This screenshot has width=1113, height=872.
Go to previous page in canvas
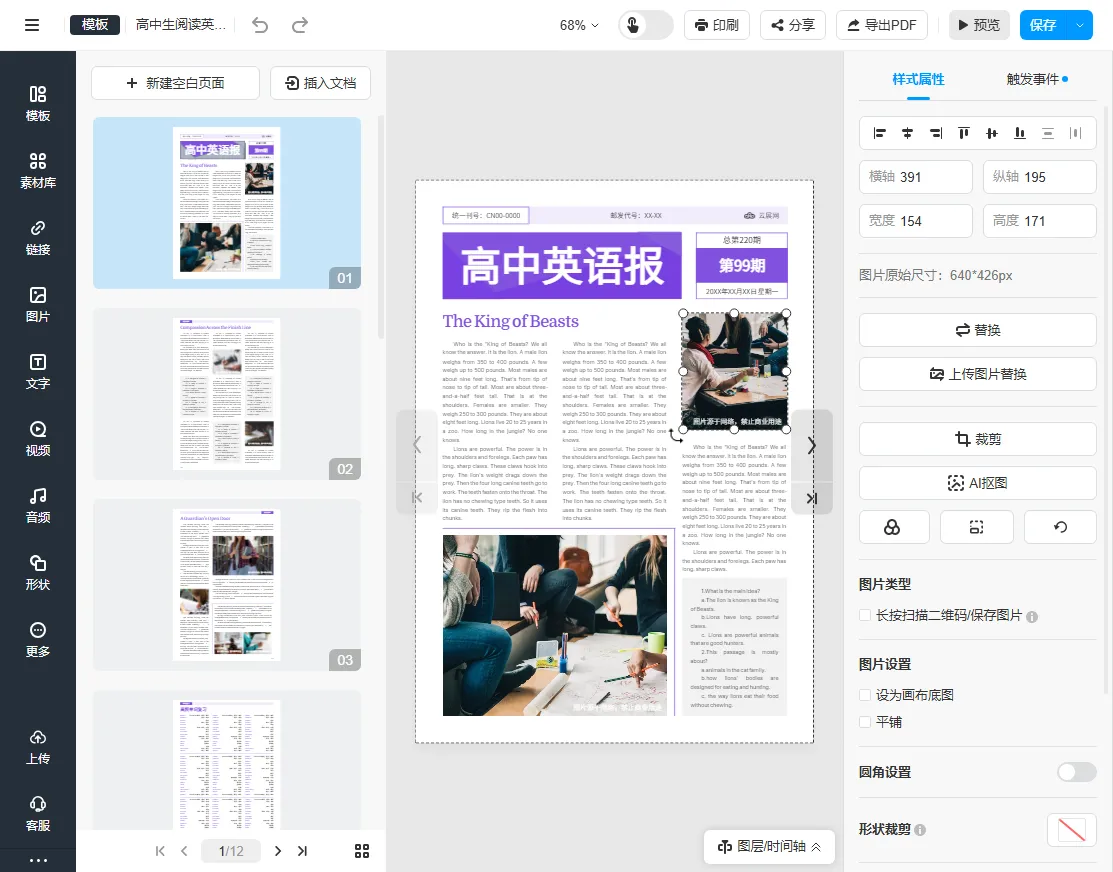[x=417, y=445]
